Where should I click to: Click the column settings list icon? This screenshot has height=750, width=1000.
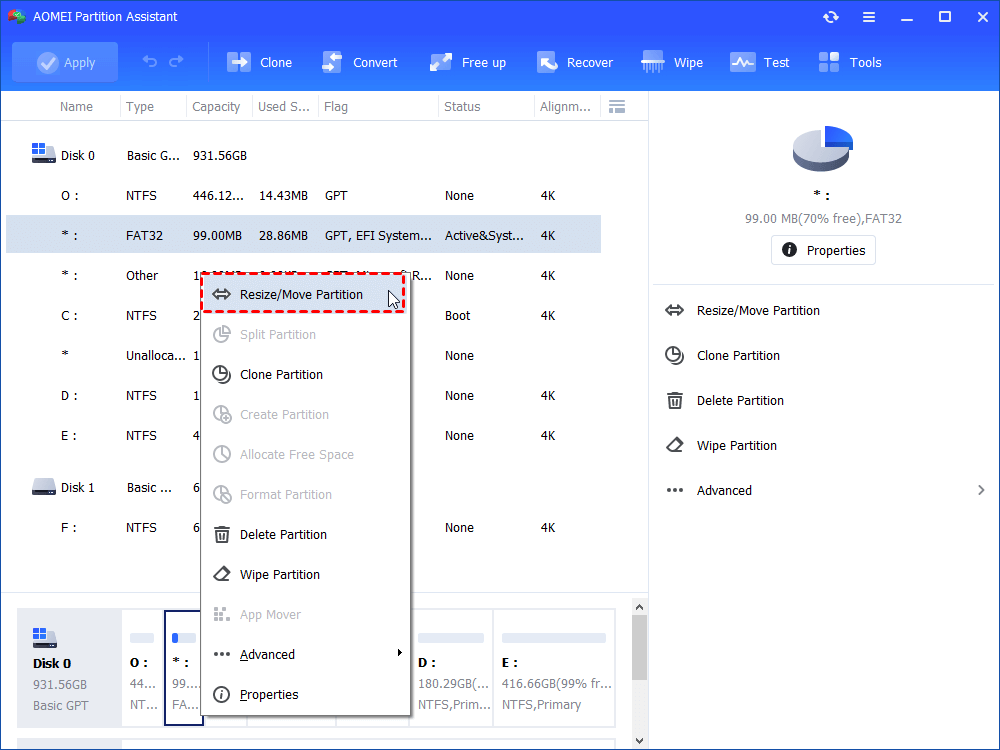[617, 107]
